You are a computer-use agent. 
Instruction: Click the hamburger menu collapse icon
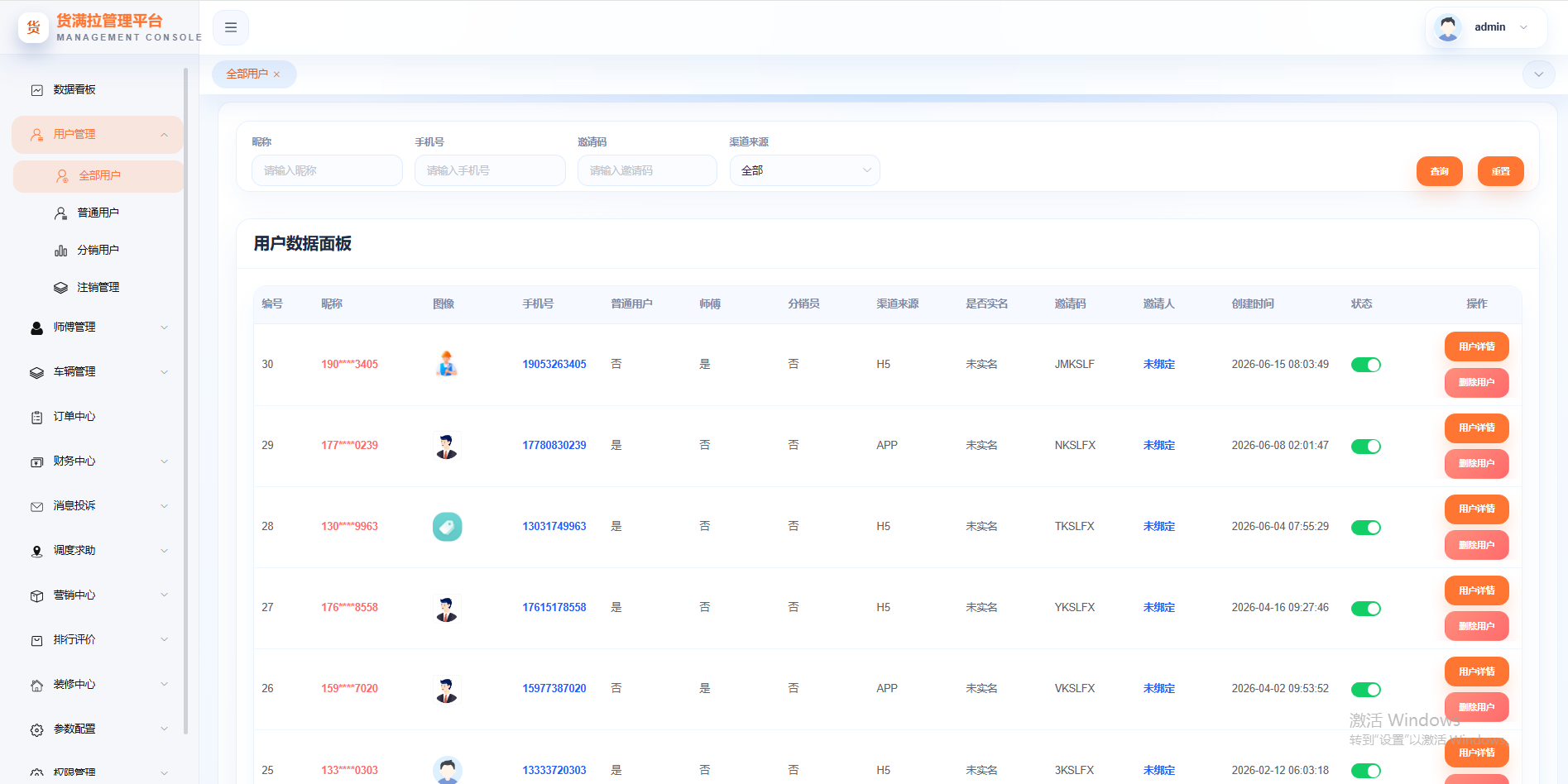(231, 27)
